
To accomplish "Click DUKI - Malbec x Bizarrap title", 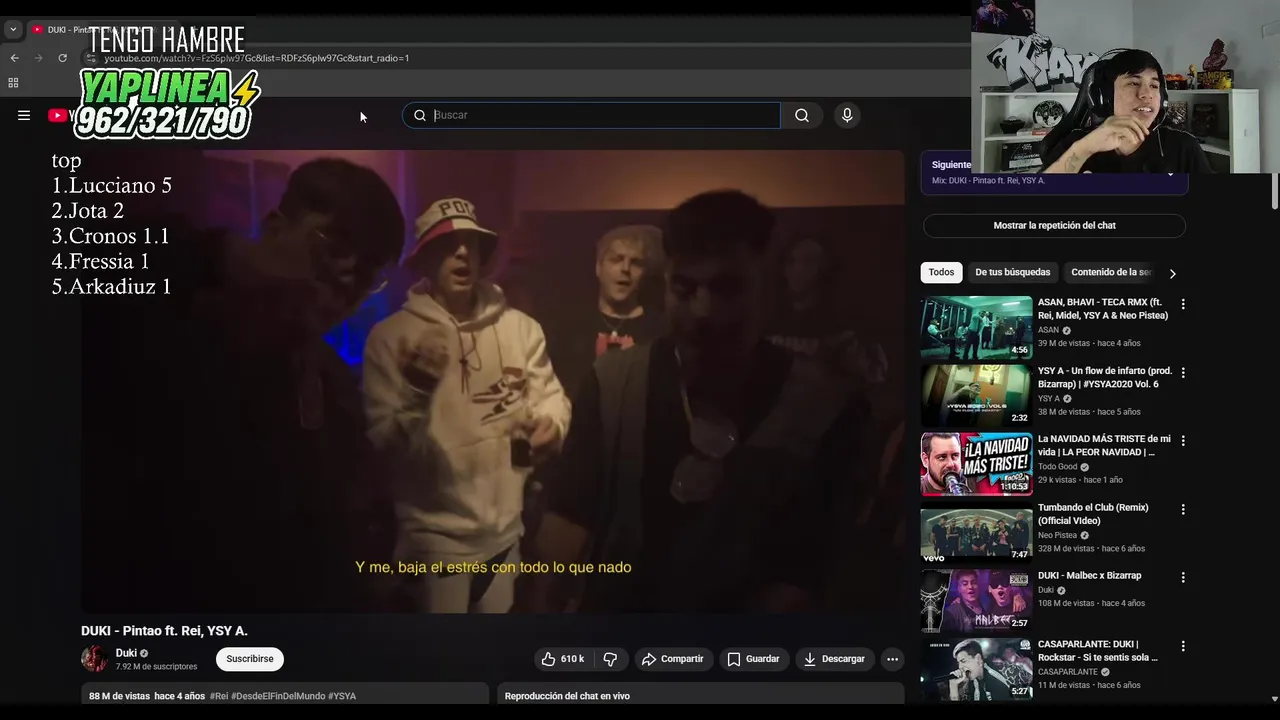I will pyautogui.click(x=1089, y=576).
